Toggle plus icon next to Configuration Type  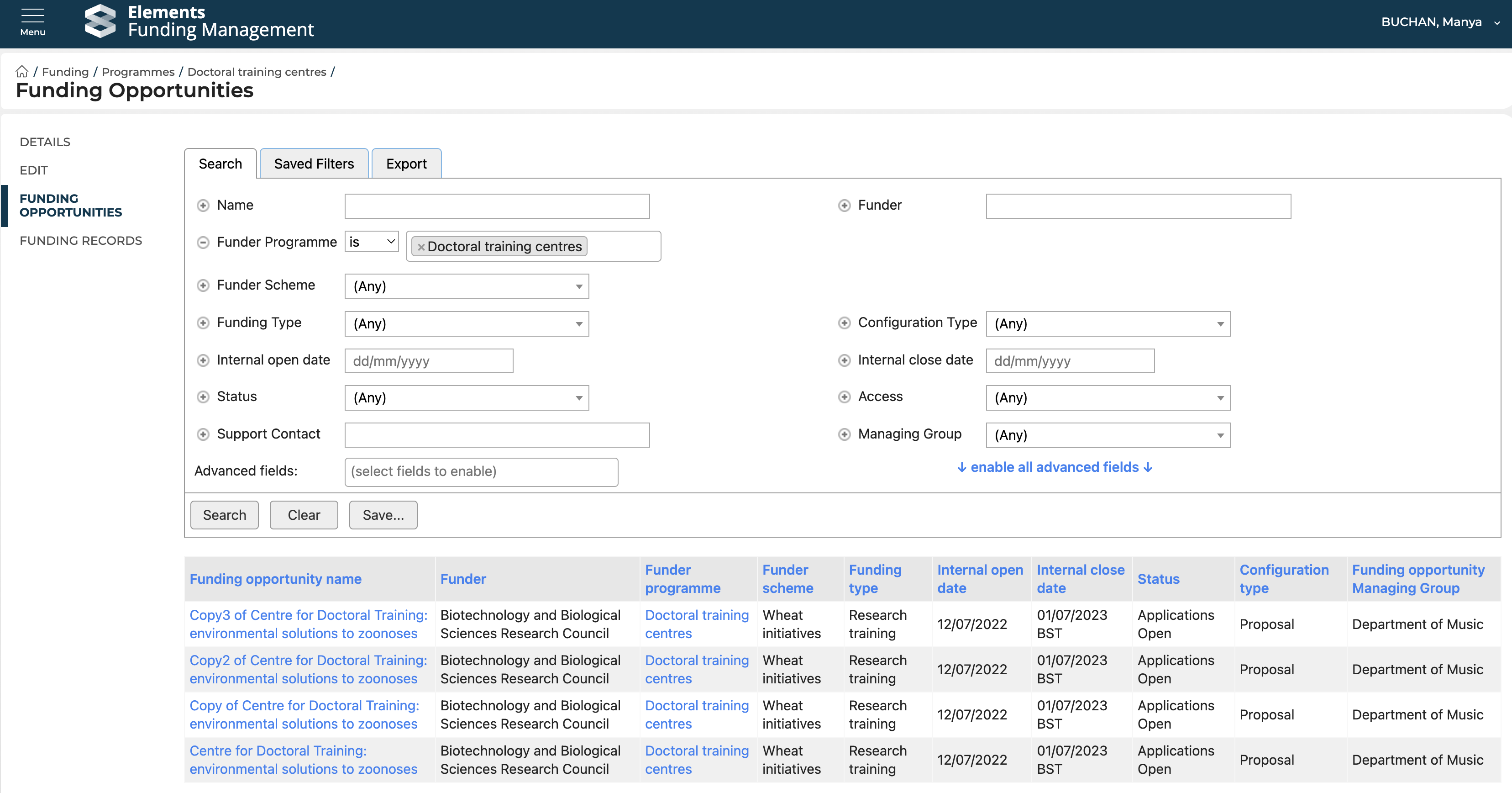(x=844, y=323)
